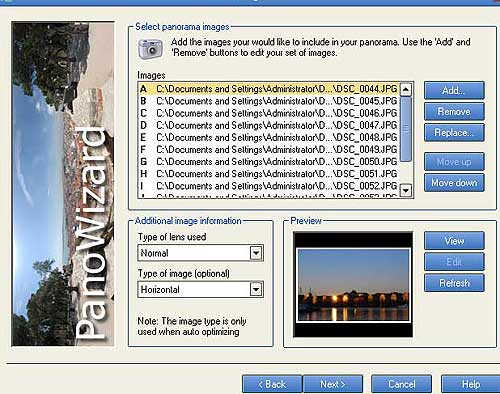This screenshot has width=500, height=394.
Task: Click the PanoWizard banner image
Action: 63,184
